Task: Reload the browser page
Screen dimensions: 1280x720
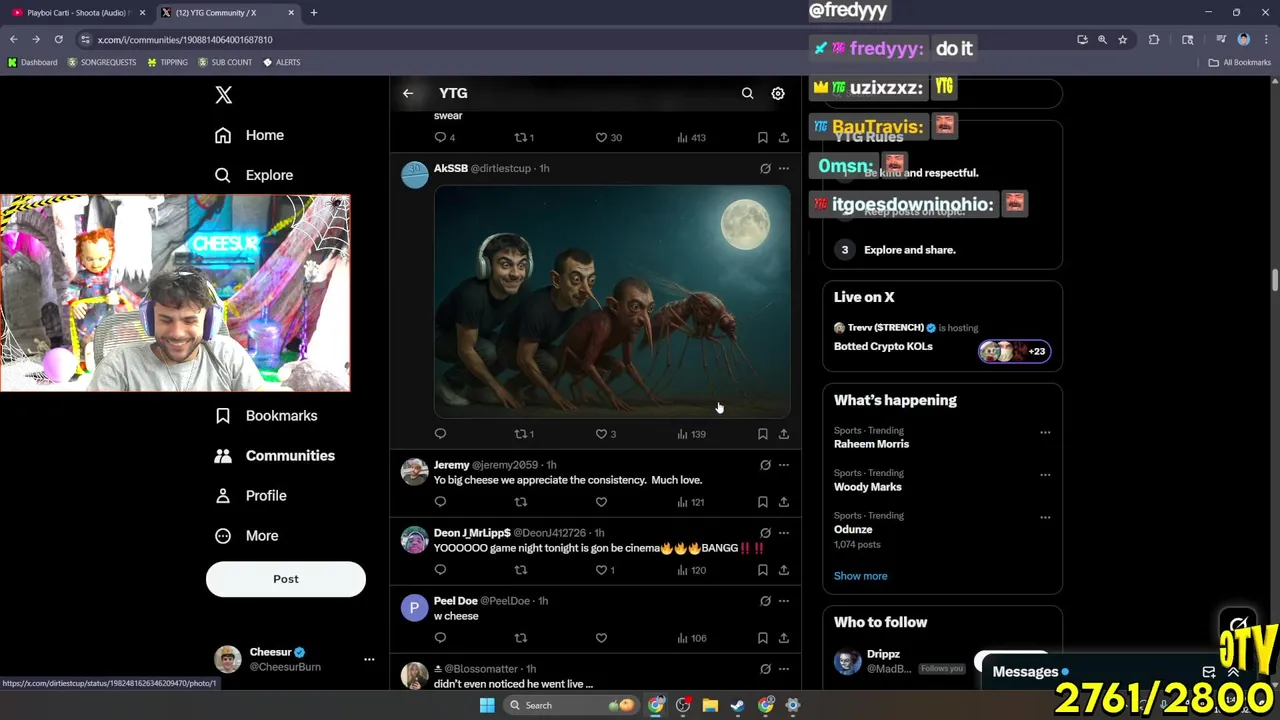Action: [x=58, y=39]
